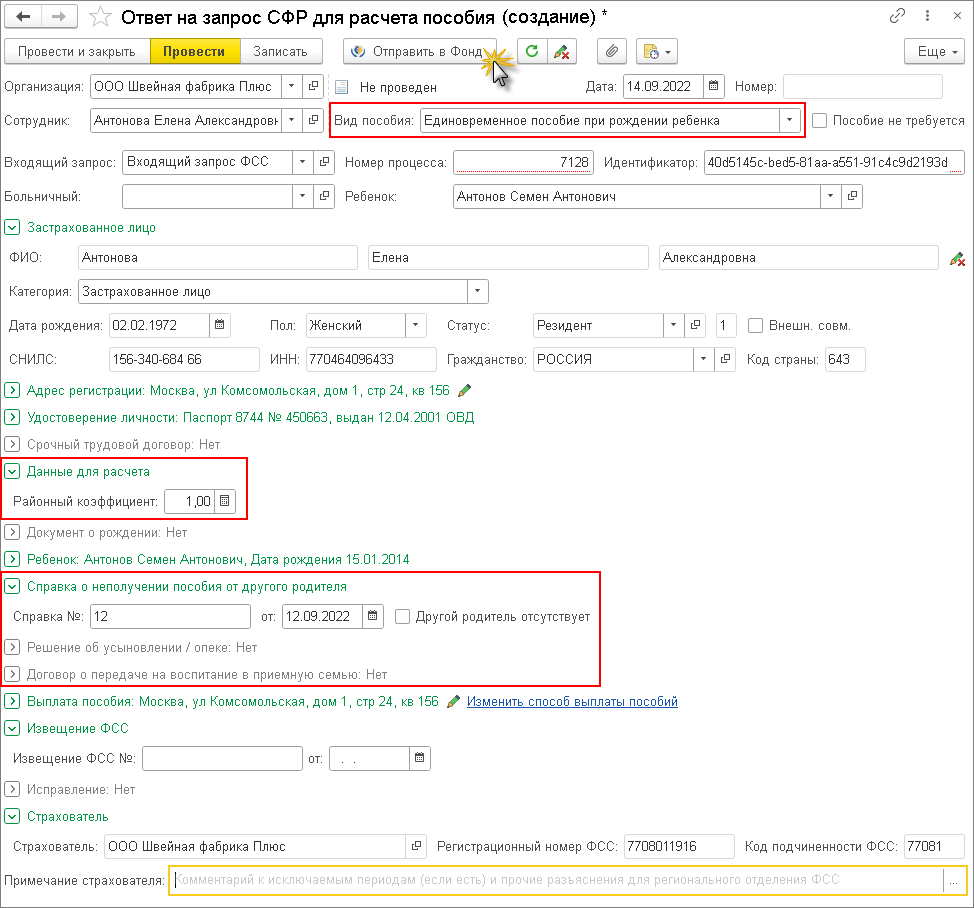Focus the 'Извещение ФСС №' field
Image resolution: width=974 pixels, height=908 pixels.
222,758
